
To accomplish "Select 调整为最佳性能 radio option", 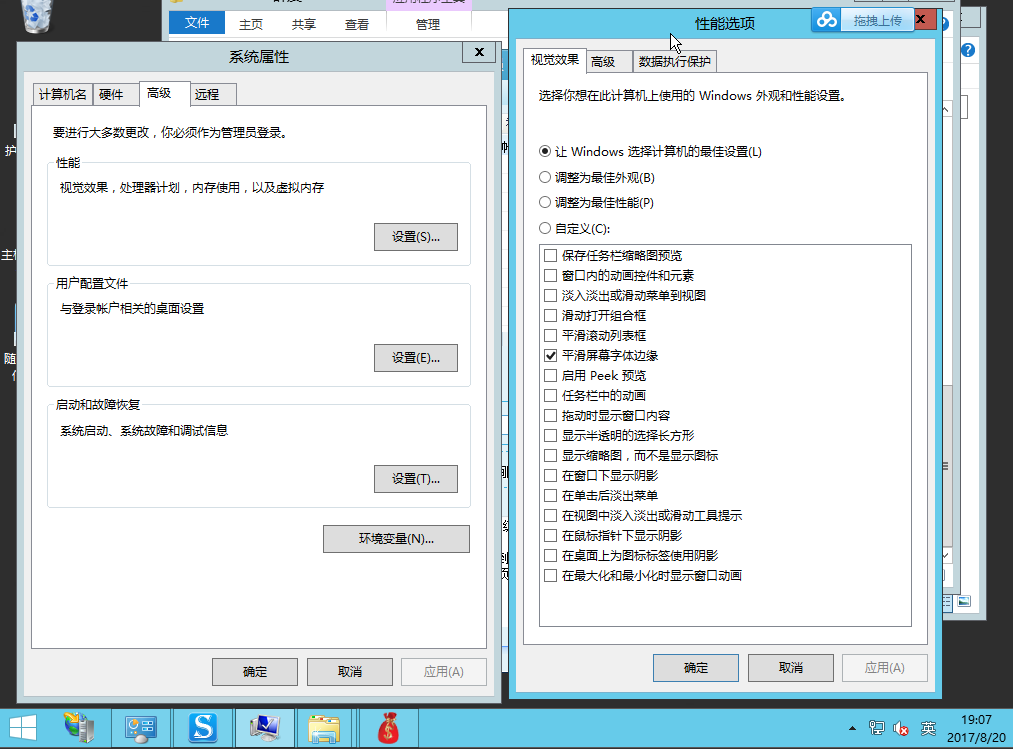I will click(545, 203).
